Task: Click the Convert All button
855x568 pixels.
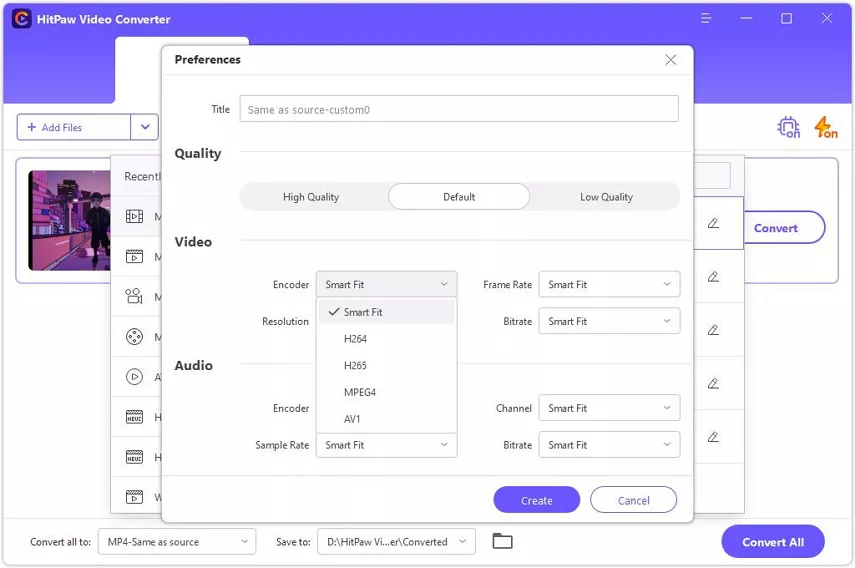Action: [x=773, y=542]
